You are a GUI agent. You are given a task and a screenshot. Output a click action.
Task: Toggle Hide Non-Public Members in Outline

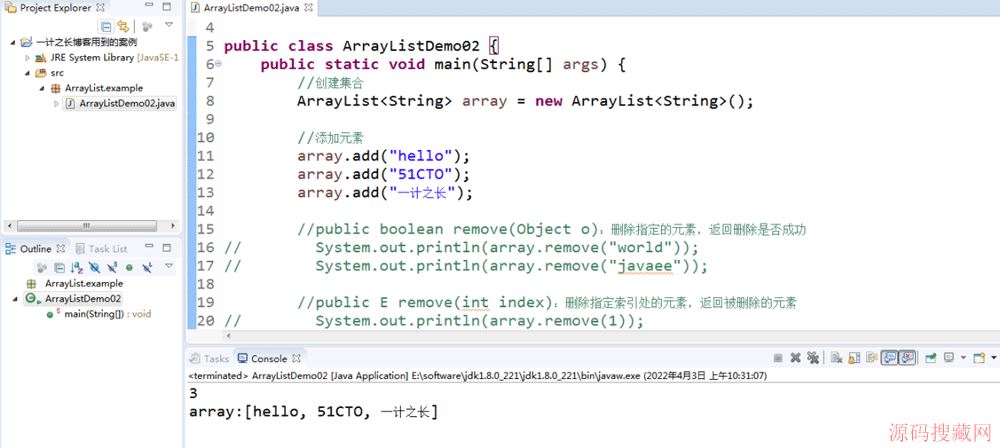point(129,267)
